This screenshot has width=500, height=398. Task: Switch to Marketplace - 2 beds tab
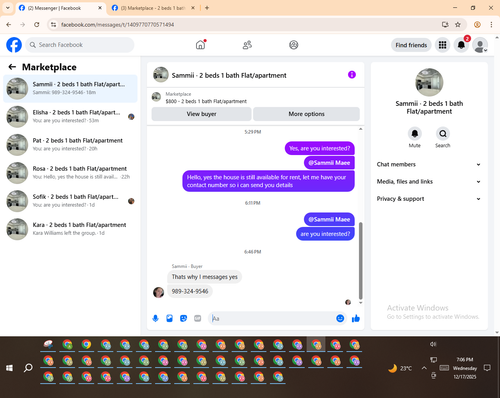[152, 8]
